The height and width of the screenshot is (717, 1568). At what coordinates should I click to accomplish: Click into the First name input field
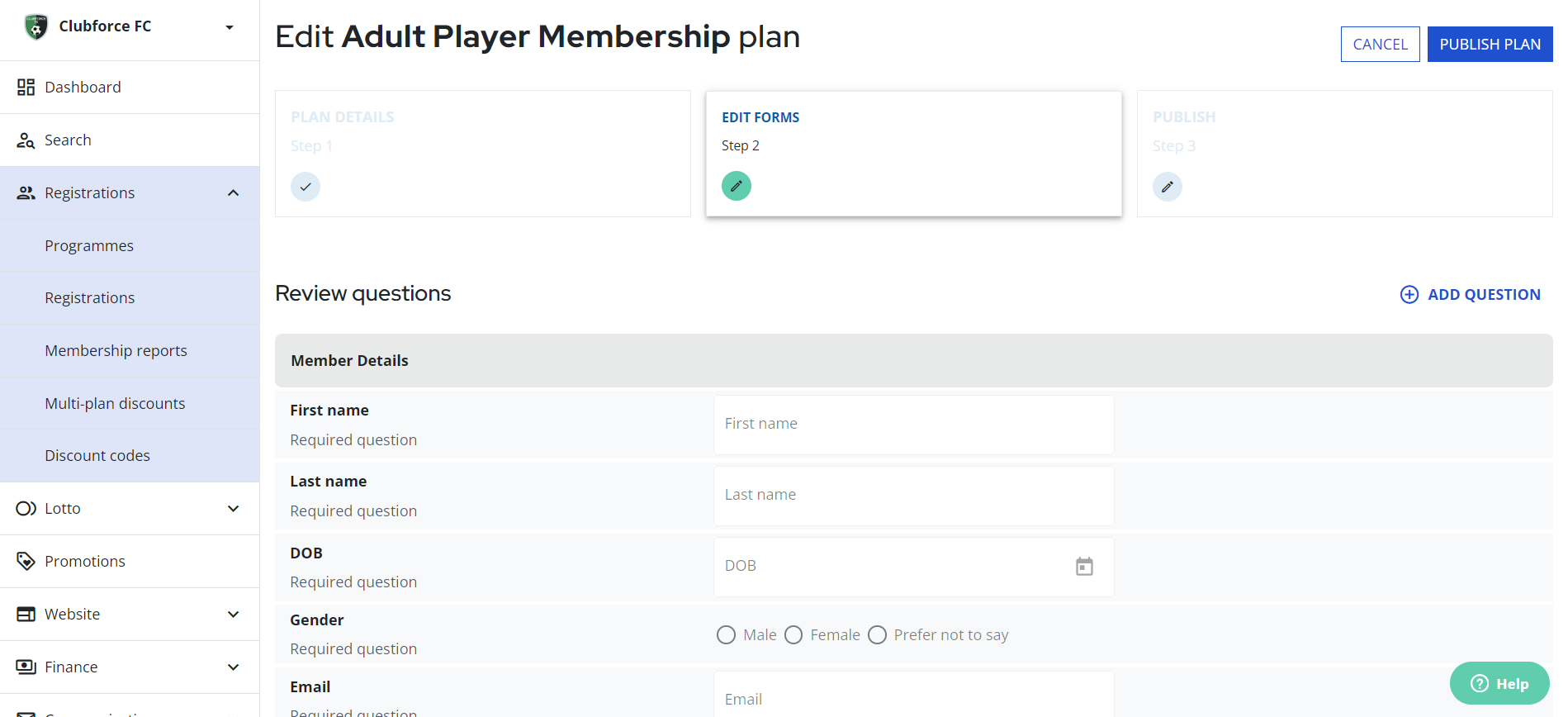click(913, 424)
